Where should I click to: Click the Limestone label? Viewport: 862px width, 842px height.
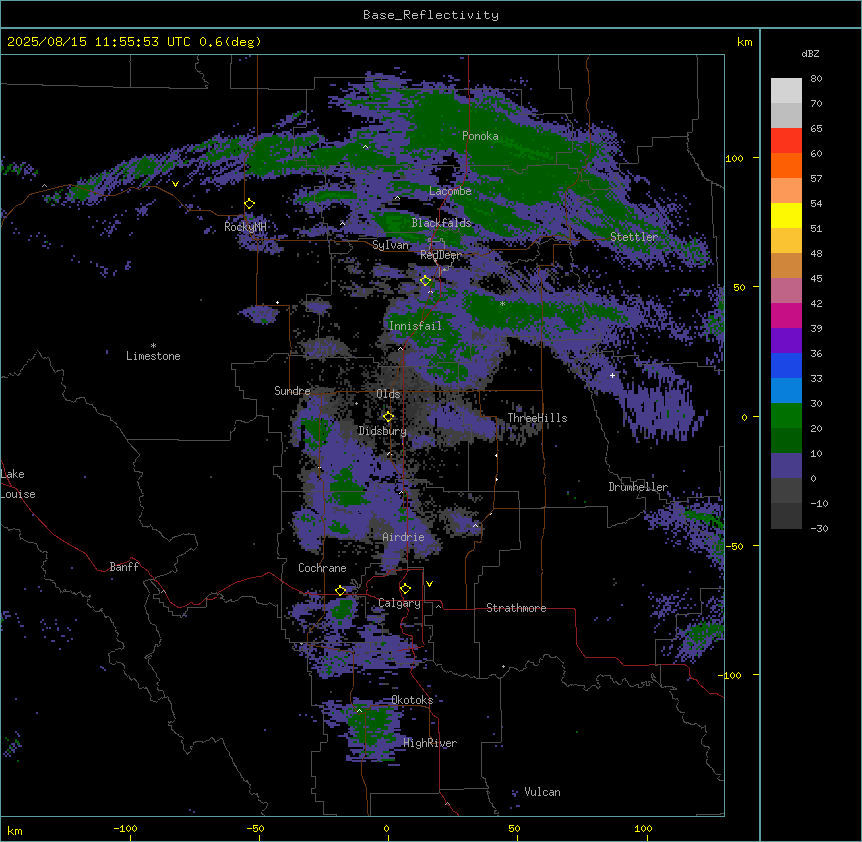(153, 356)
